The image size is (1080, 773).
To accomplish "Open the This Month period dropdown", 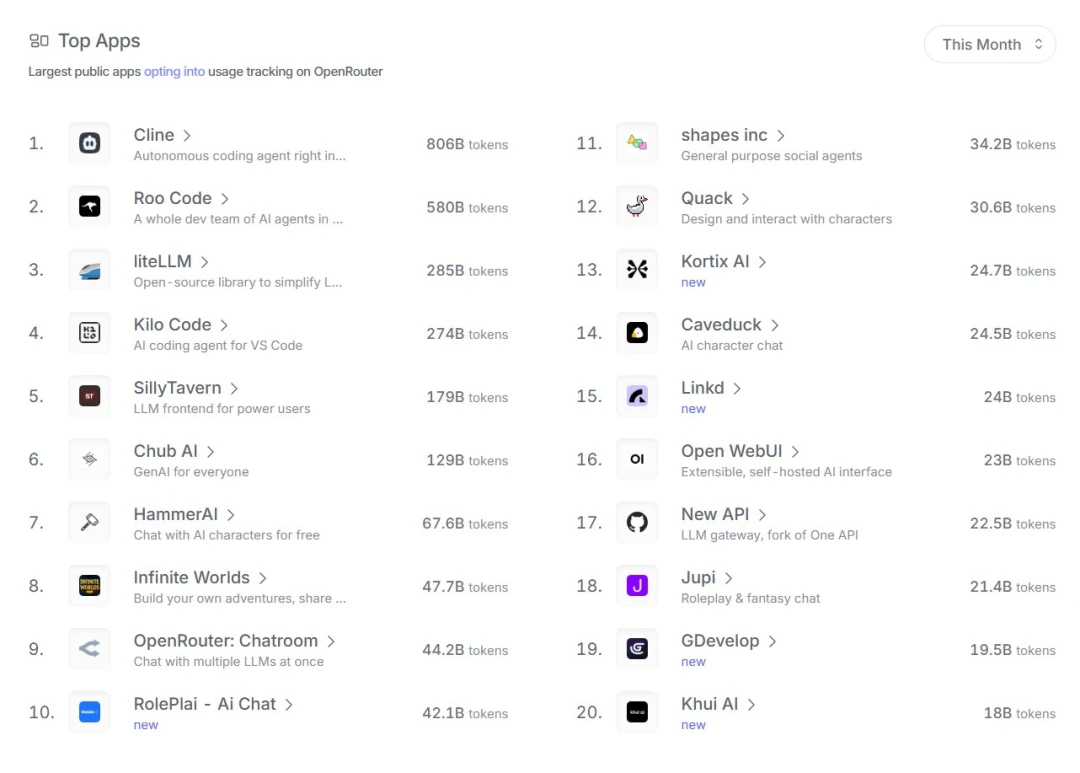I will coord(989,44).
